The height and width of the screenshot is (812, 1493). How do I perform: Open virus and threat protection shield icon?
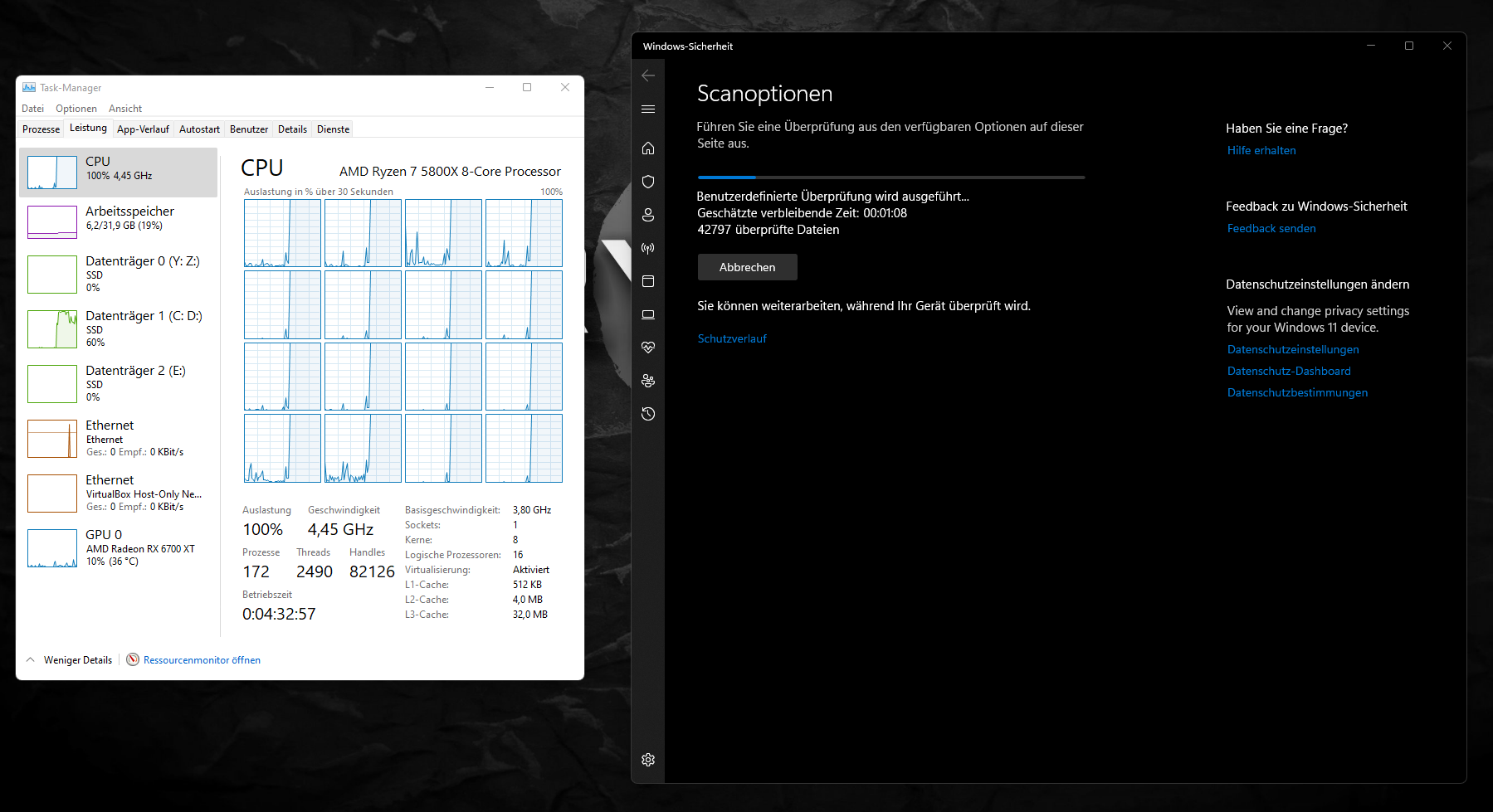(648, 182)
